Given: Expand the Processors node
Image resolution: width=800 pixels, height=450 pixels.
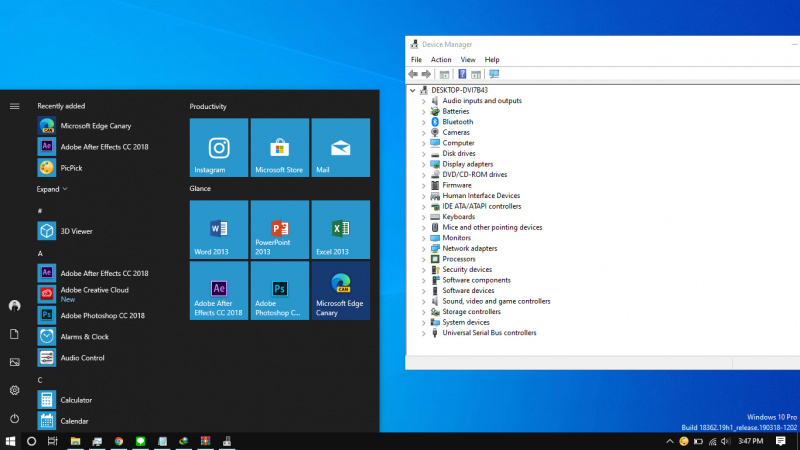Looking at the screenshot, I should coord(423,259).
